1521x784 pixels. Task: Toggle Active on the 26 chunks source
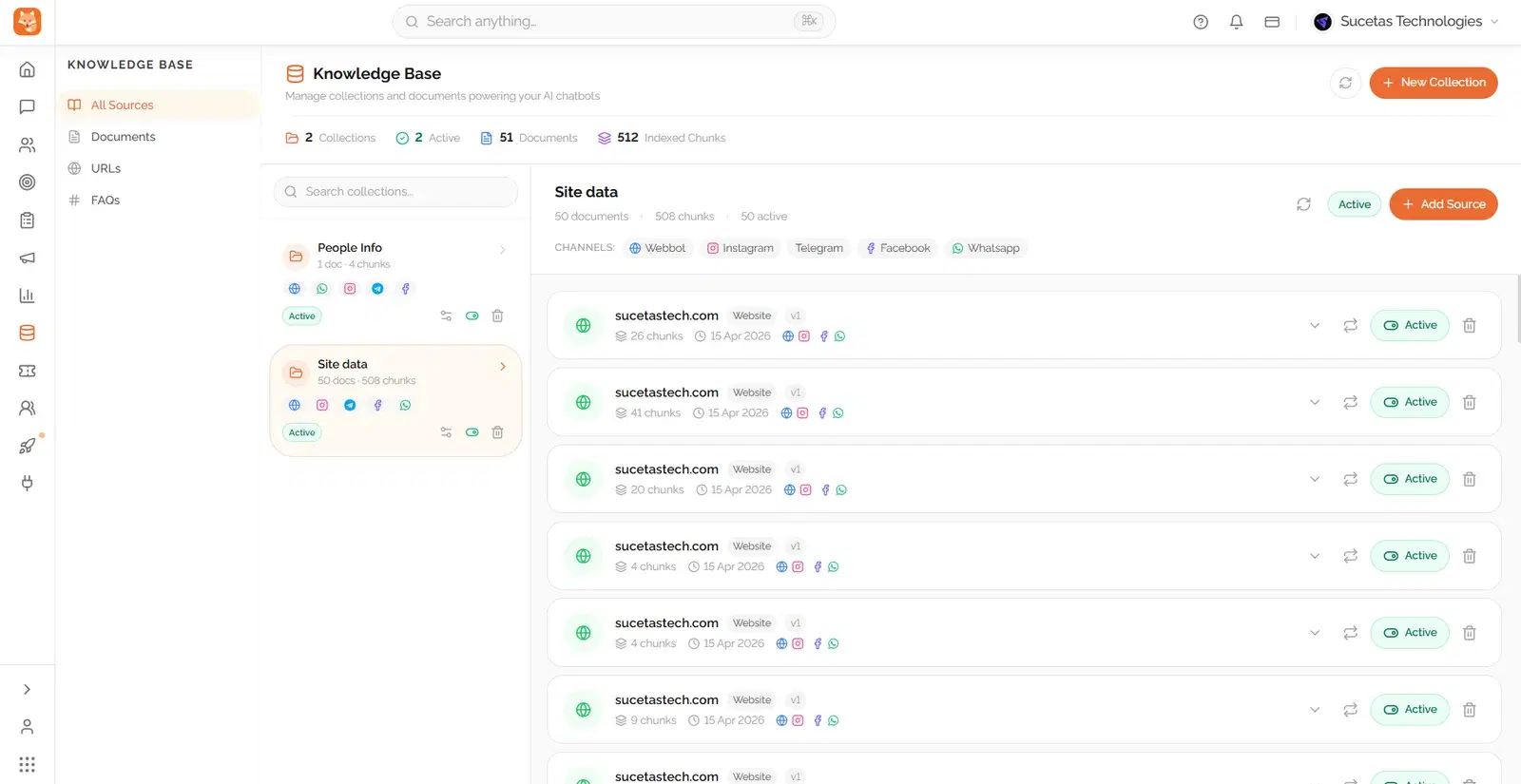point(1410,325)
